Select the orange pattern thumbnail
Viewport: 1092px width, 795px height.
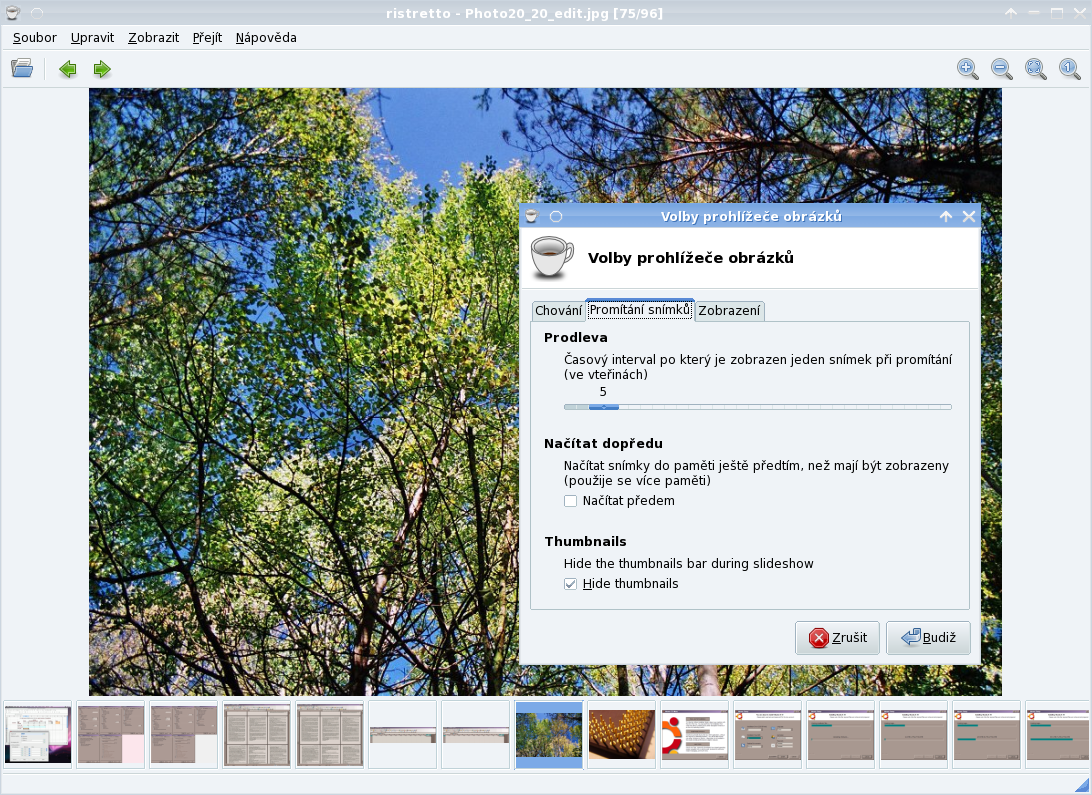622,734
